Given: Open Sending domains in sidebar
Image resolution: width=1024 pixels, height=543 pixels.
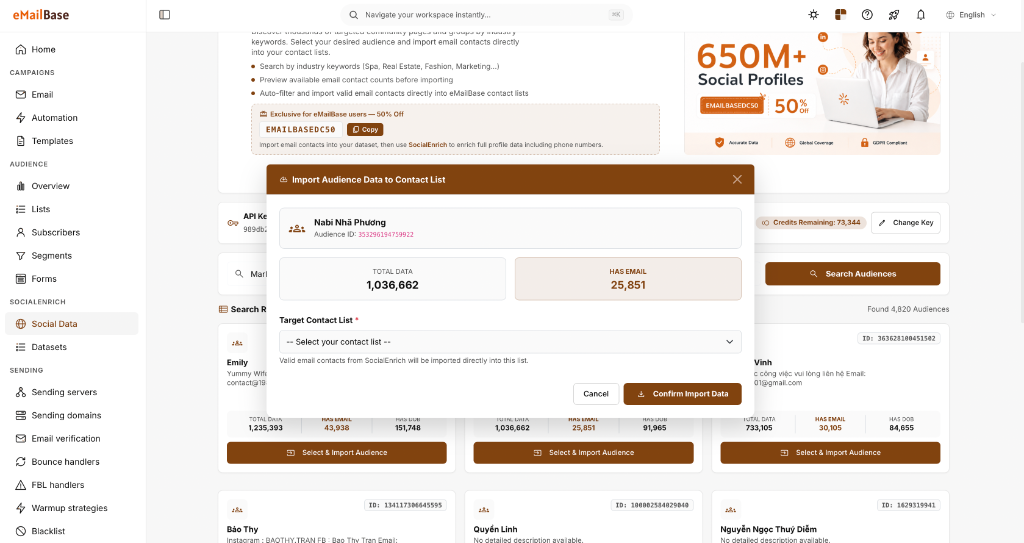Looking at the screenshot, I should [x=72, y=415].
